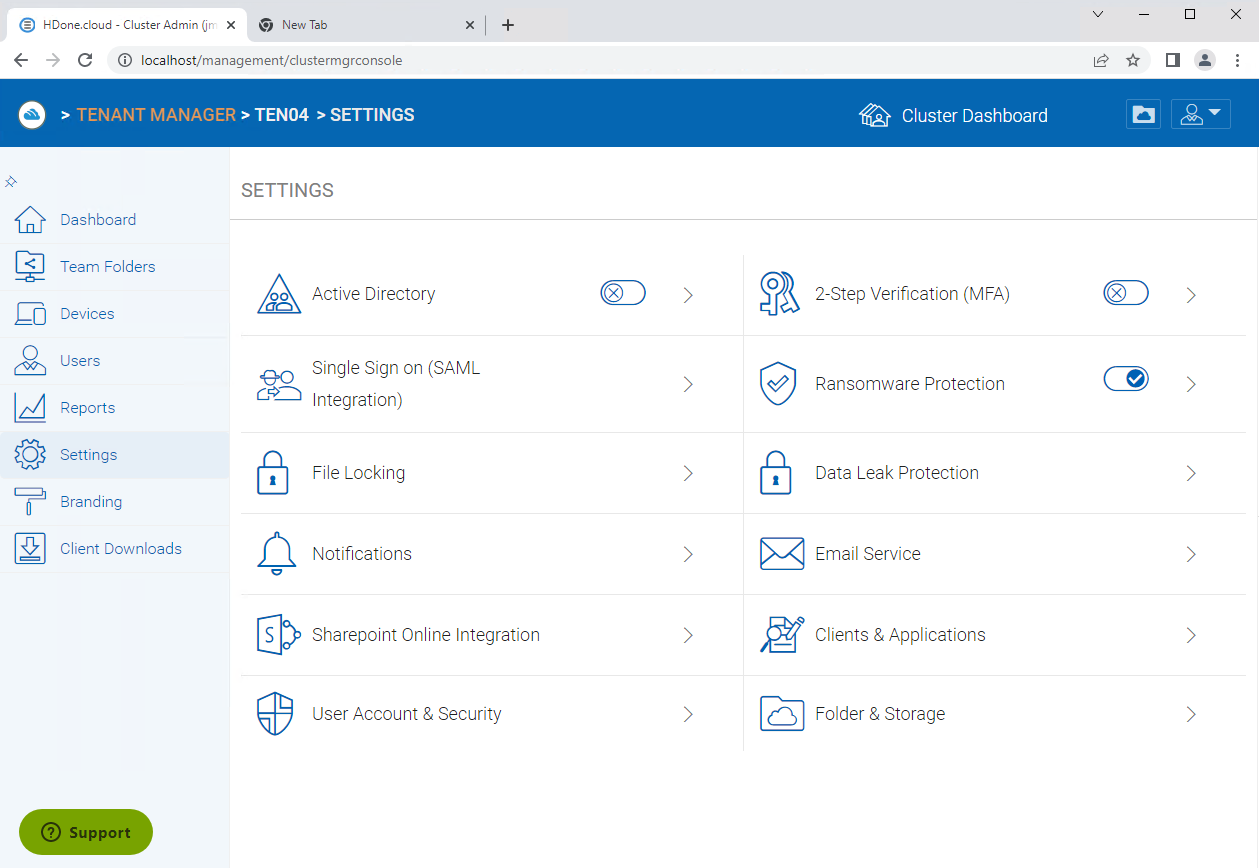Open the Data Leak Protection settings label
Viewport: 1259px width, 868px height.
[897, 473]
